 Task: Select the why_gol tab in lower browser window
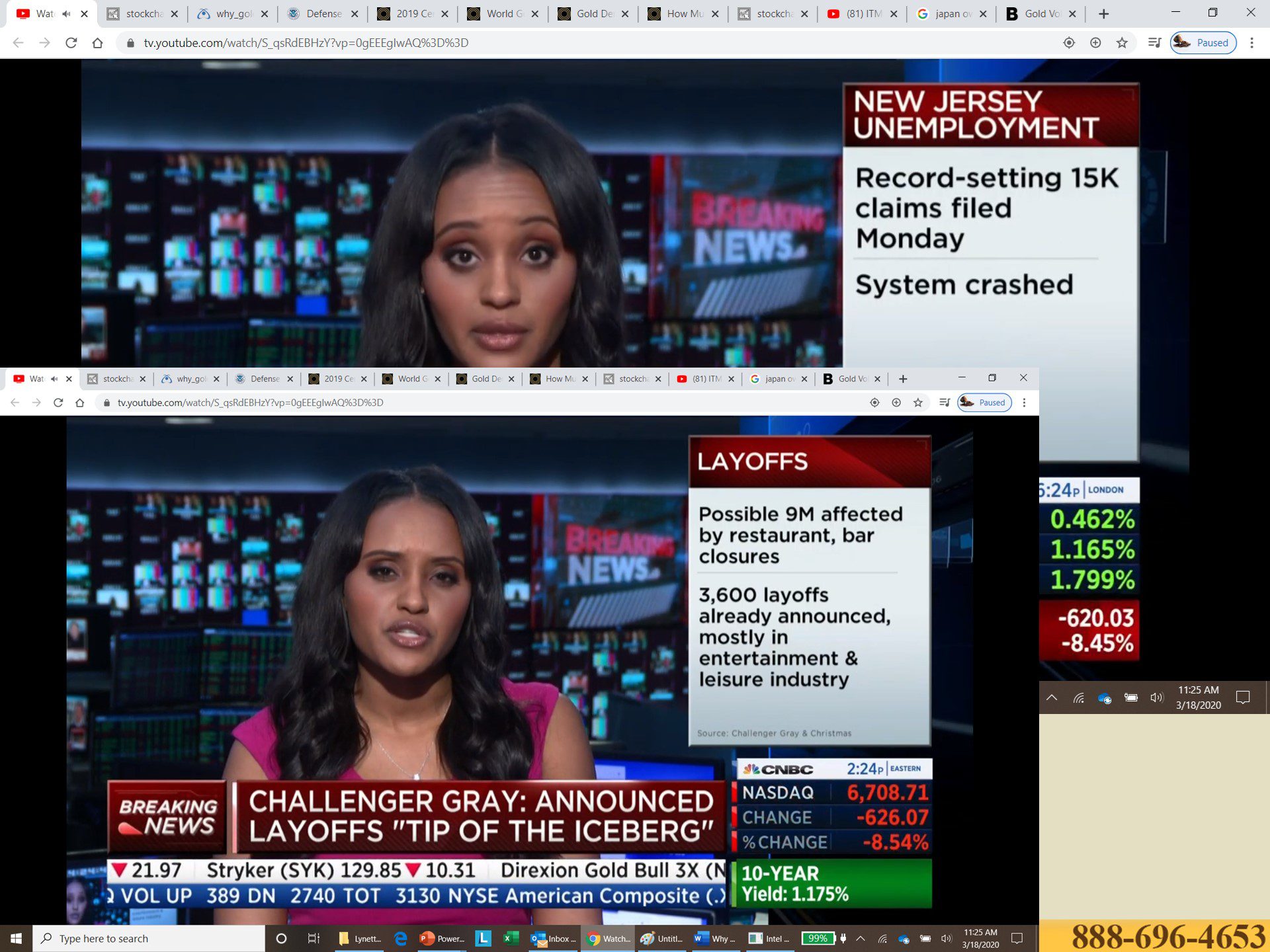[190, 379]
